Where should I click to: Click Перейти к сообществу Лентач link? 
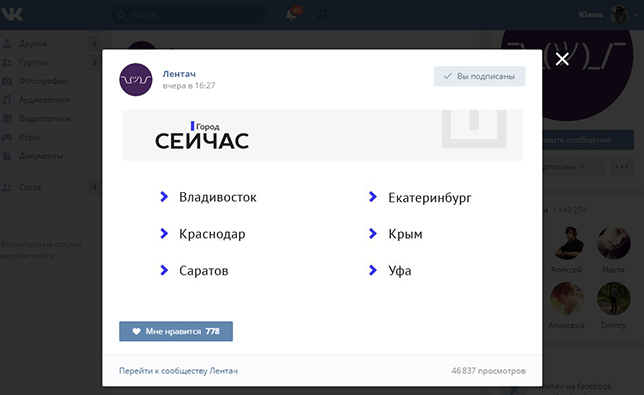click(178, 371)
